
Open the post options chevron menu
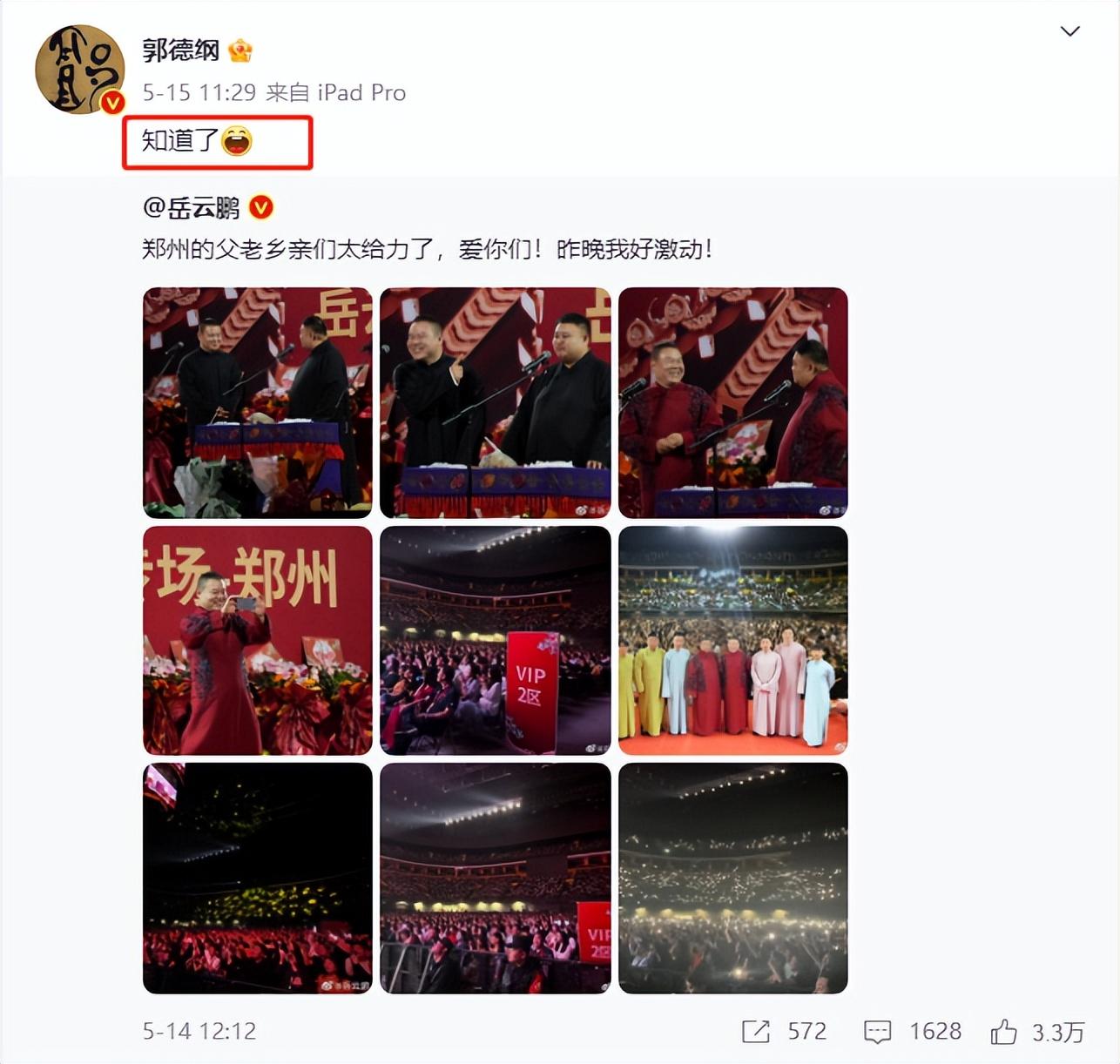[x=1069, y=31]
